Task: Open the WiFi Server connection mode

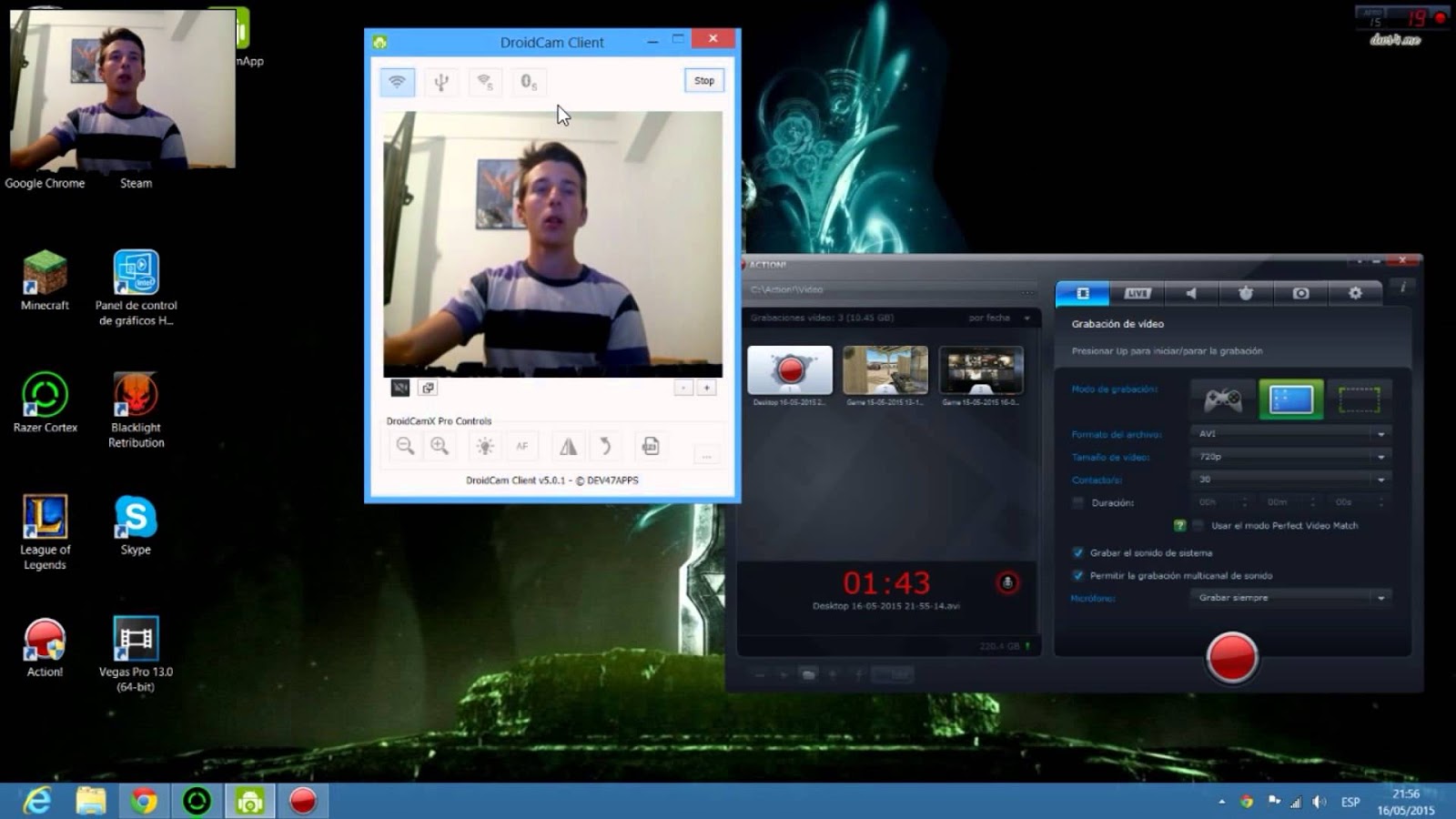Action: tap(483, 81)
